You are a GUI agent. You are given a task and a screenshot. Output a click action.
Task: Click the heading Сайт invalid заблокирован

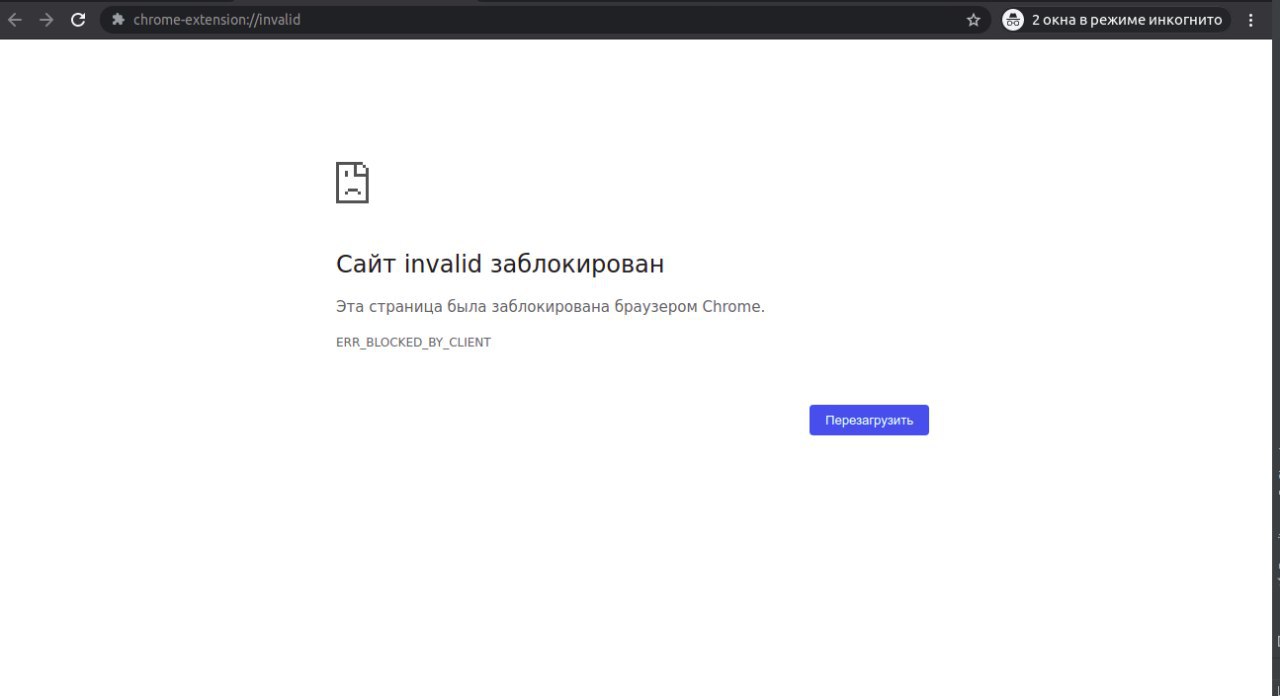tap(500, 264)
